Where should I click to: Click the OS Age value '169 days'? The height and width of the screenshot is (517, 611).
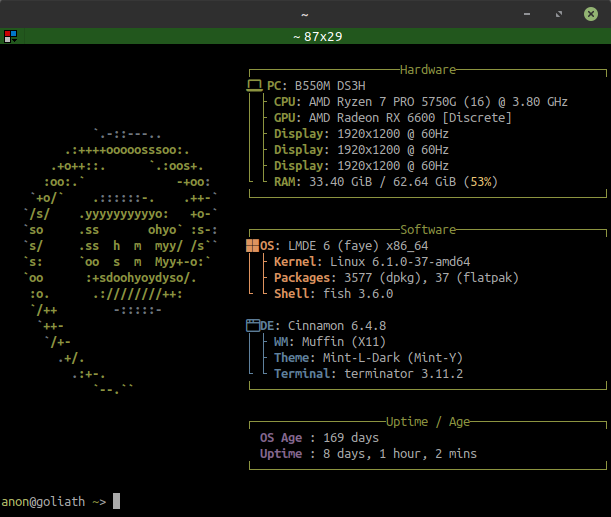(x=351, y=438)
